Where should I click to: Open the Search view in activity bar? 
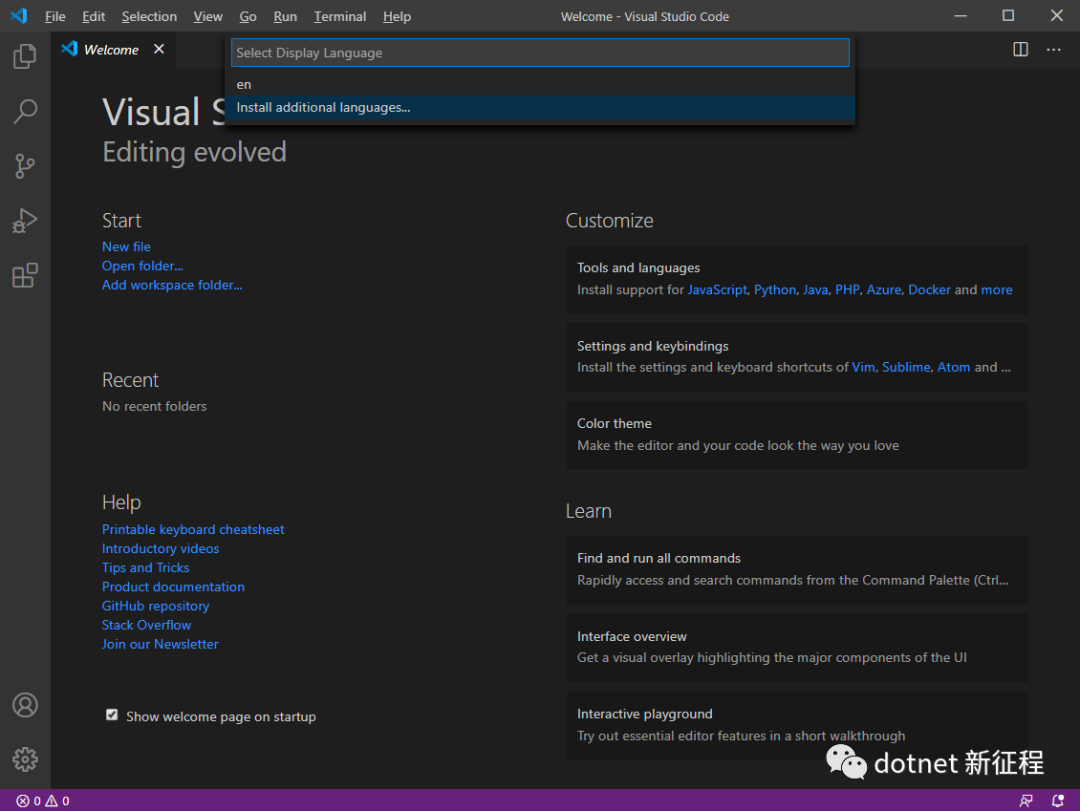pos(25,111)
